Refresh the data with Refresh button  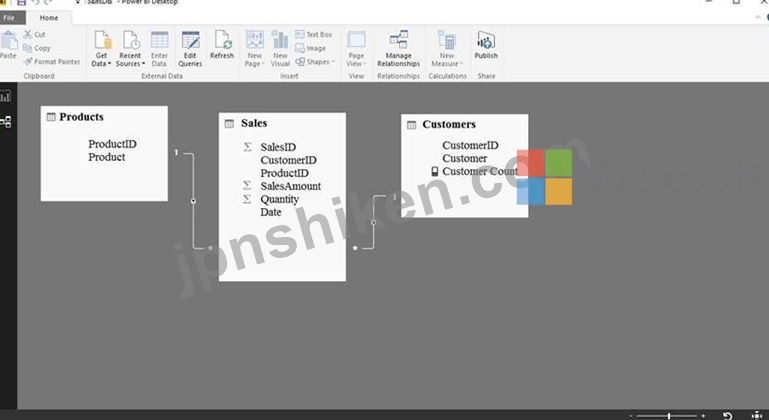[x=222, y=45]
